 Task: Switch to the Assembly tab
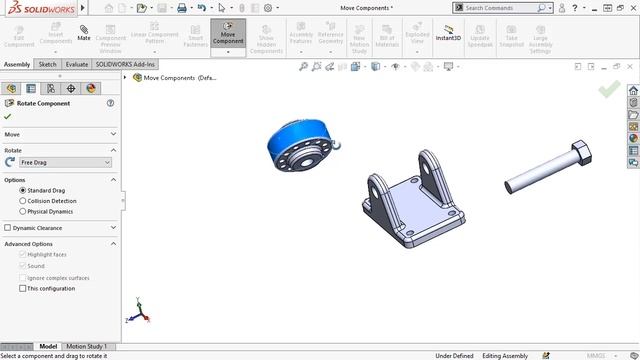point(17,64)
